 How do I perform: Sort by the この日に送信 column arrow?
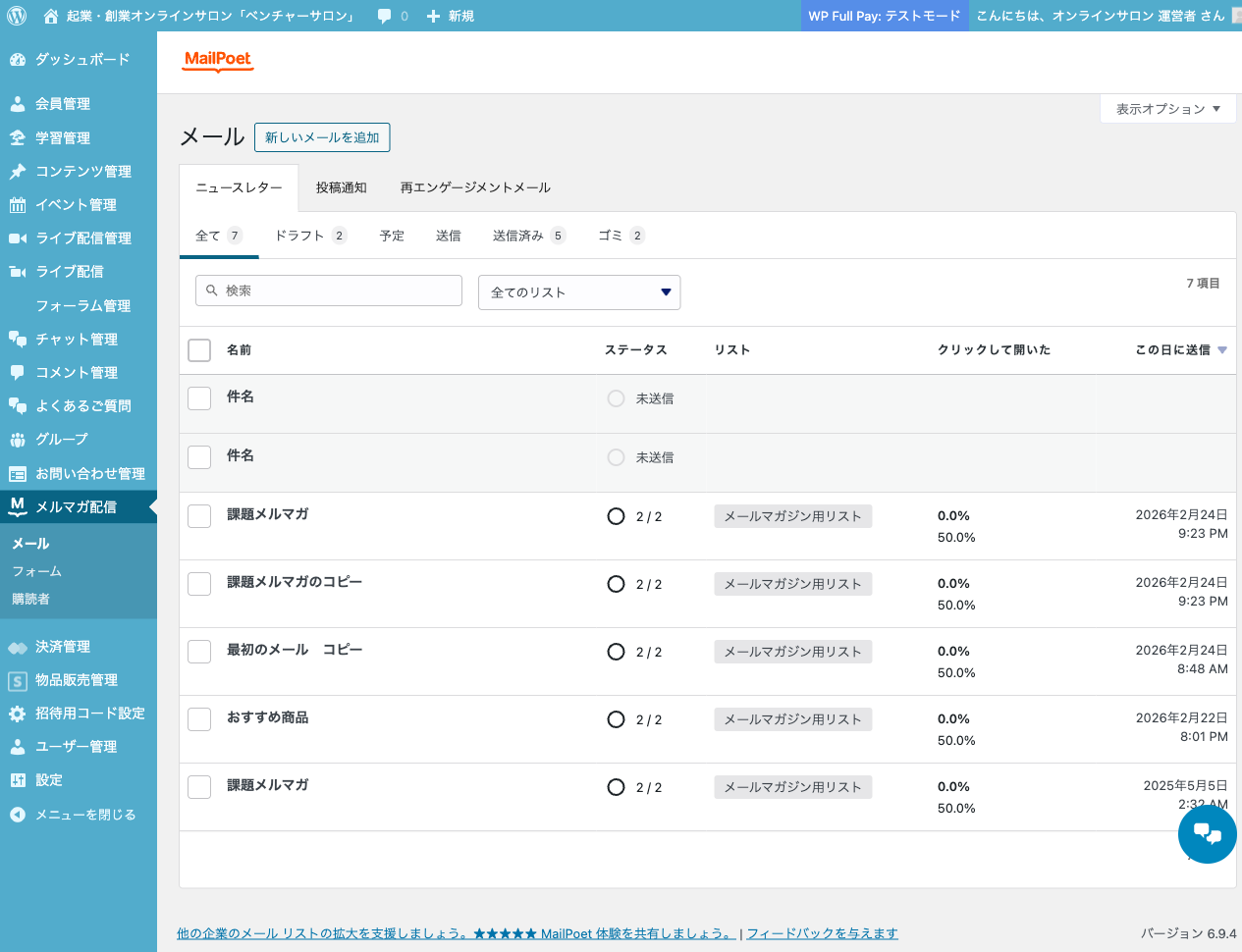[x=1221, y=350]
